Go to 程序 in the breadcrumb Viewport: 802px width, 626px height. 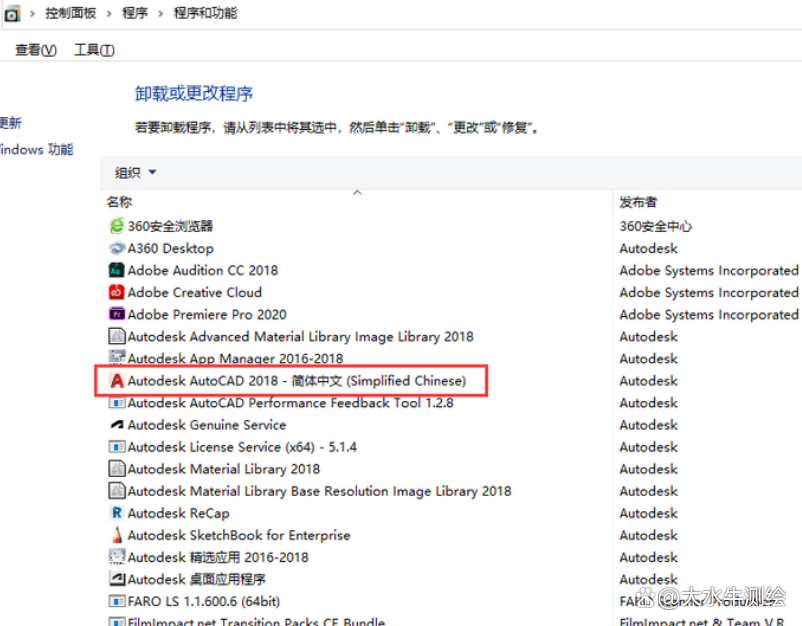[135, 13]
